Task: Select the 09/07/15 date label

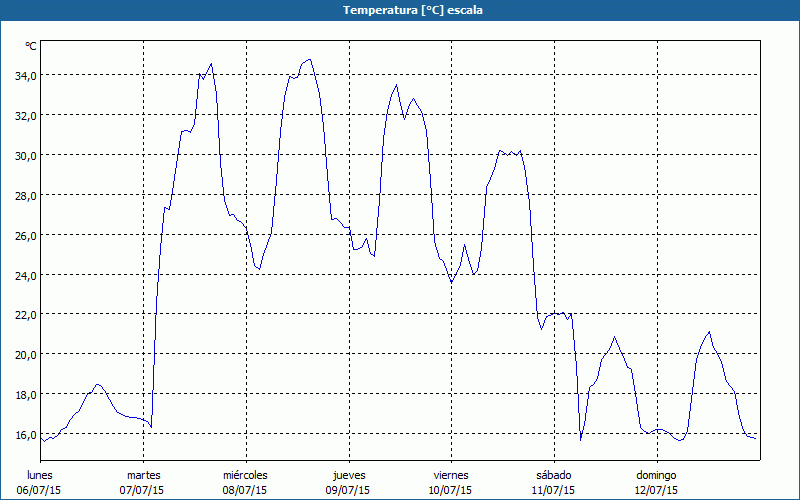Action: click(x=347, y=490)
